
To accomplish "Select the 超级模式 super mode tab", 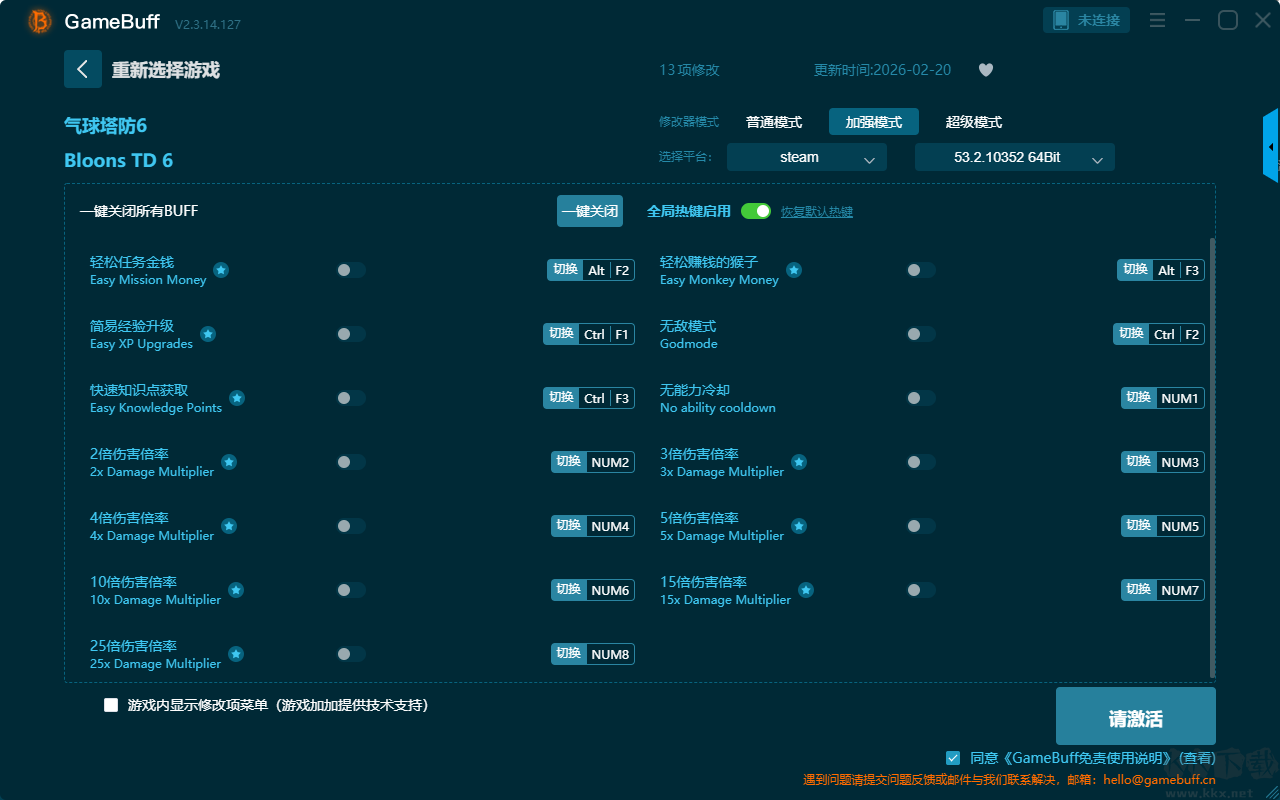I will pyautogui.click(x=973, y=122).
